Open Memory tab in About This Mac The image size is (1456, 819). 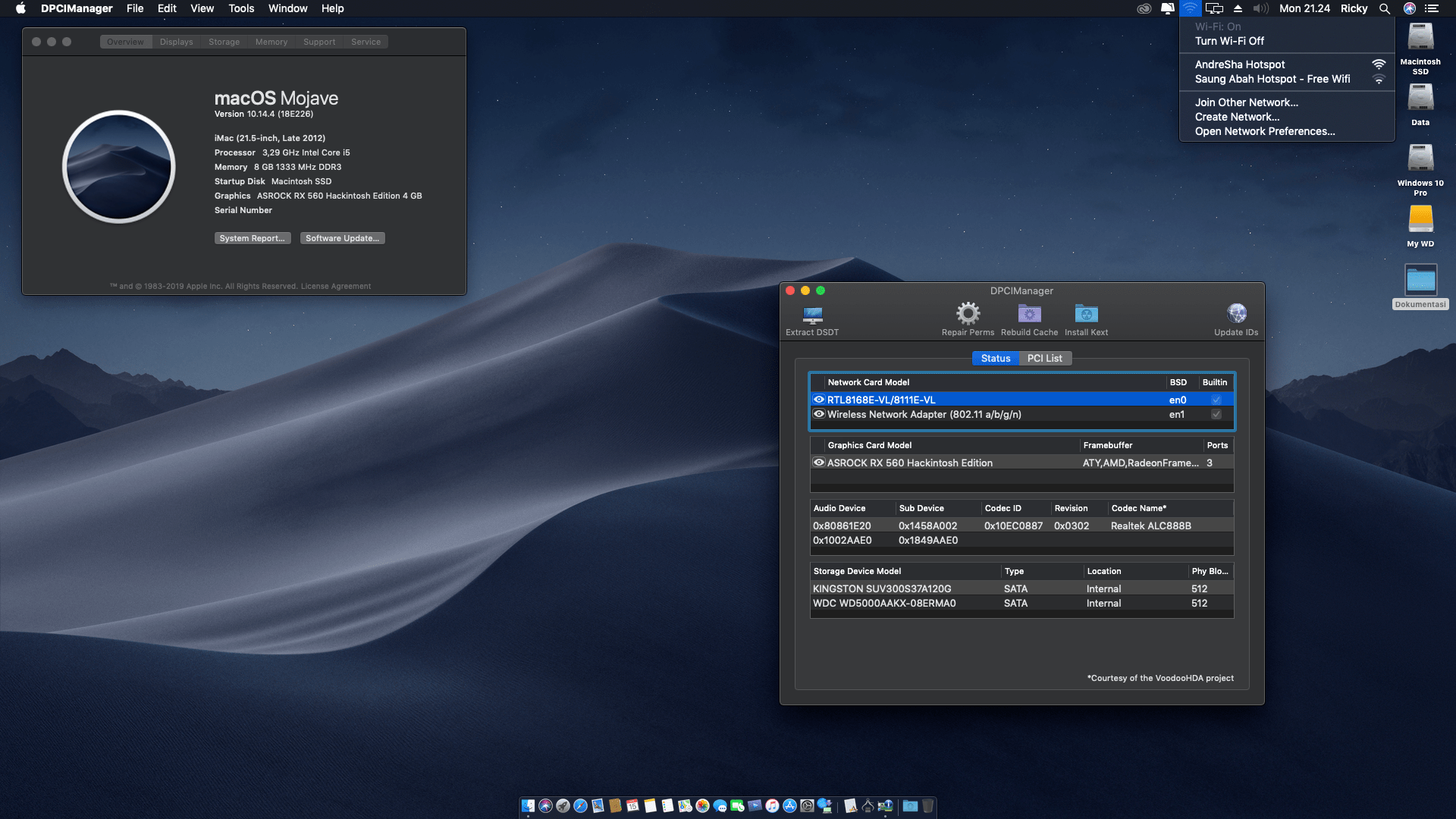pyautogui.click(x=271, y=42)
